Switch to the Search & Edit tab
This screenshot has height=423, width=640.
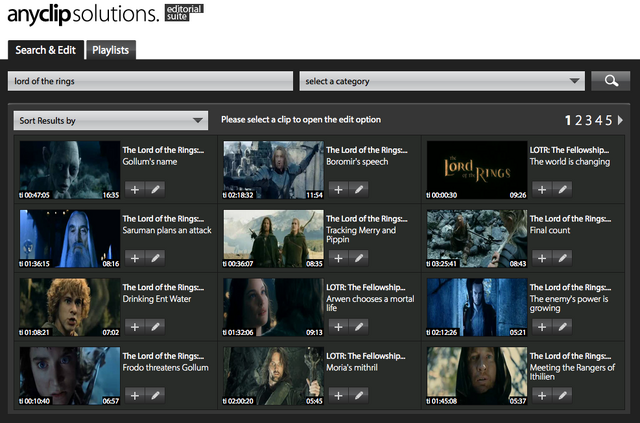pos(46,50)
